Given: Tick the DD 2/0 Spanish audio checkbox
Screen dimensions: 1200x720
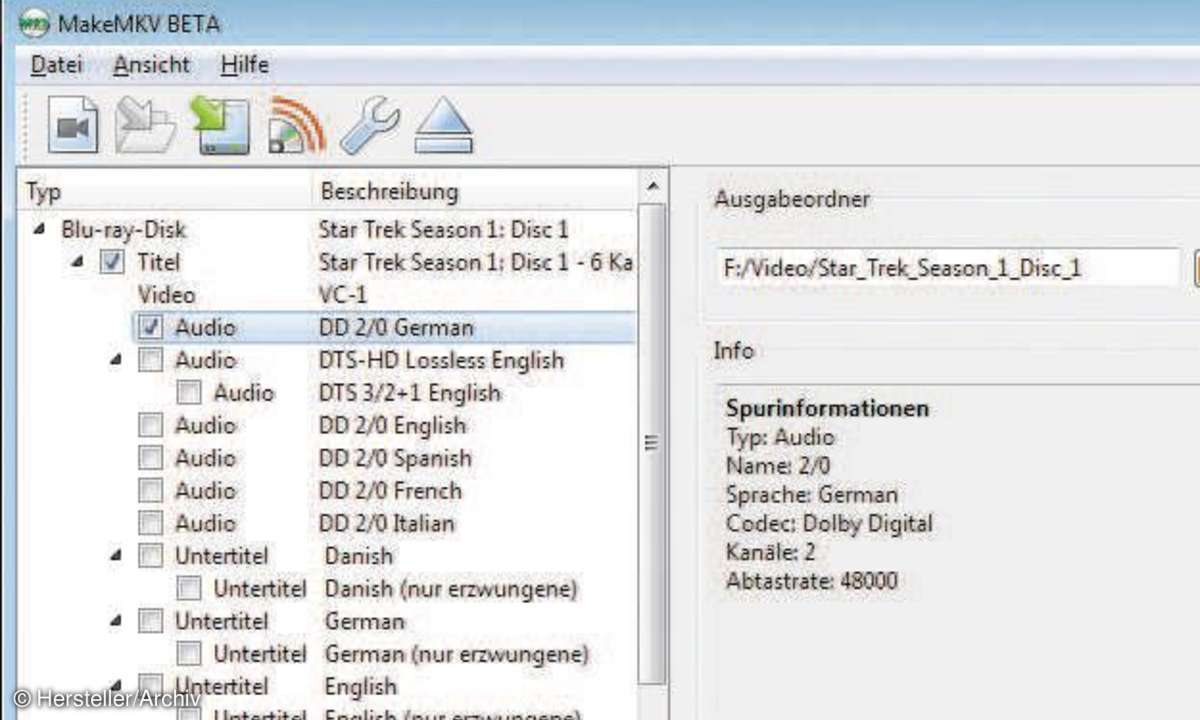Looking at the screenshot, I should click(x=150, y=458).
